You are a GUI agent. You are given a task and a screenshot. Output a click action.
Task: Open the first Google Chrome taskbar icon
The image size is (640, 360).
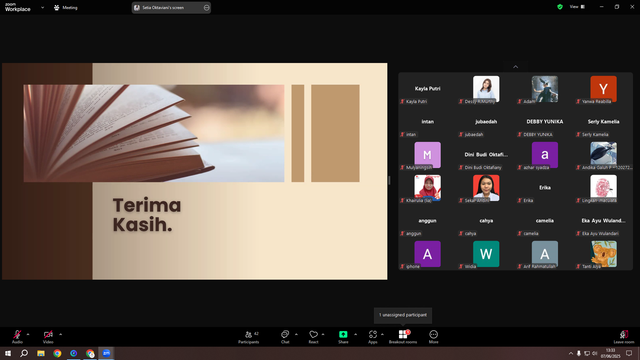pyautogui.click(x=57, y=353)
